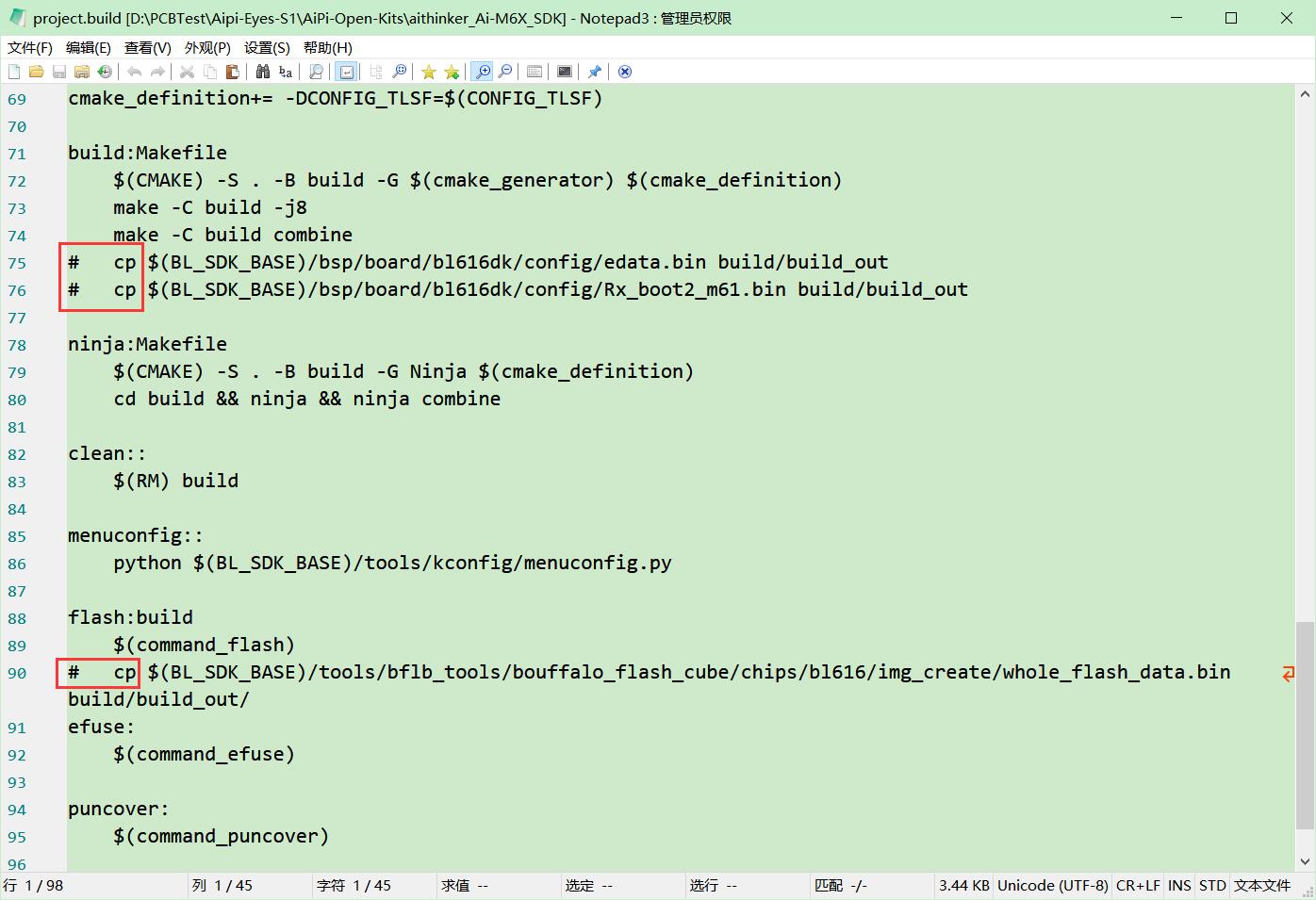The image size is (1316, 900).
Task: Copy selection via toolbar icon
Action: (x=209, y=72)
